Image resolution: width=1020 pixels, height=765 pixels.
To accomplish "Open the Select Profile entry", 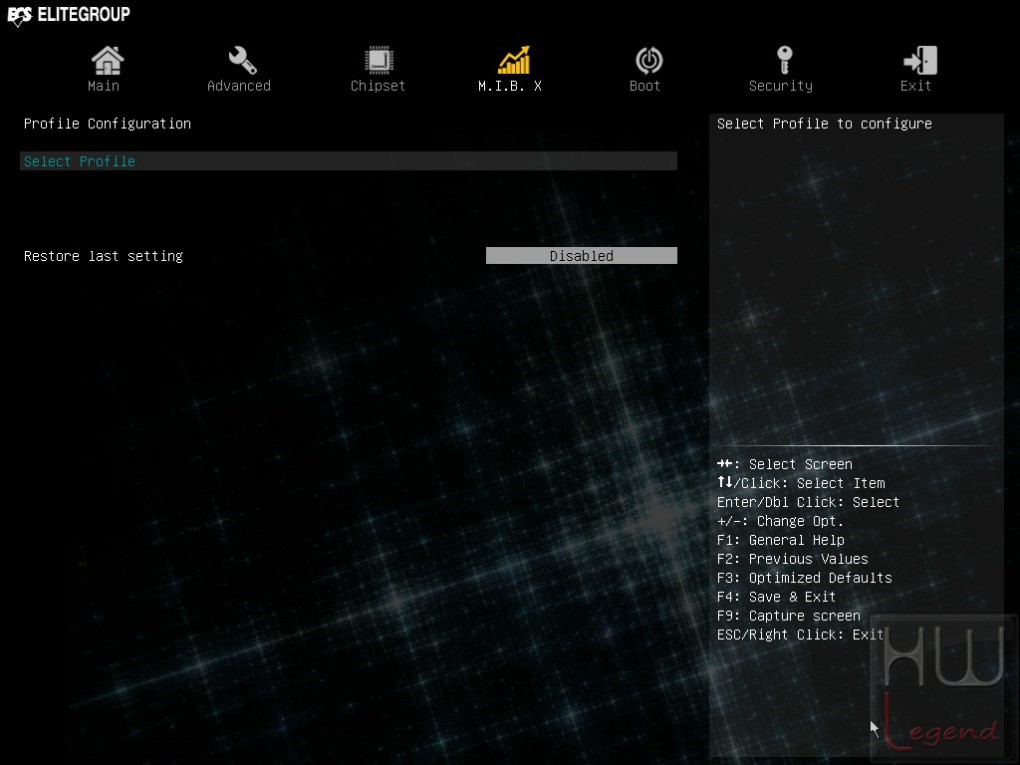I will tap(349, 161).
